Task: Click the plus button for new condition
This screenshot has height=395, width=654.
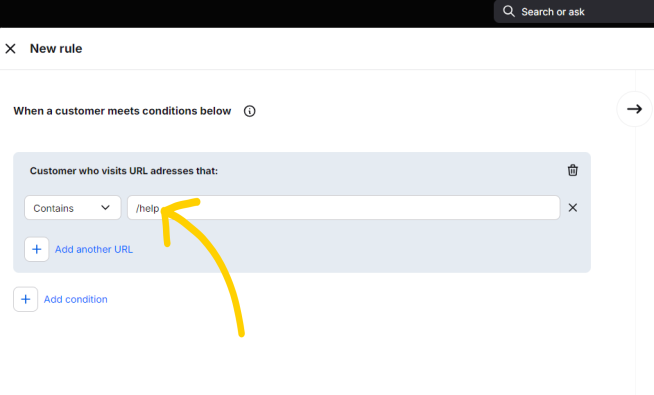Action: coord(25,299)
